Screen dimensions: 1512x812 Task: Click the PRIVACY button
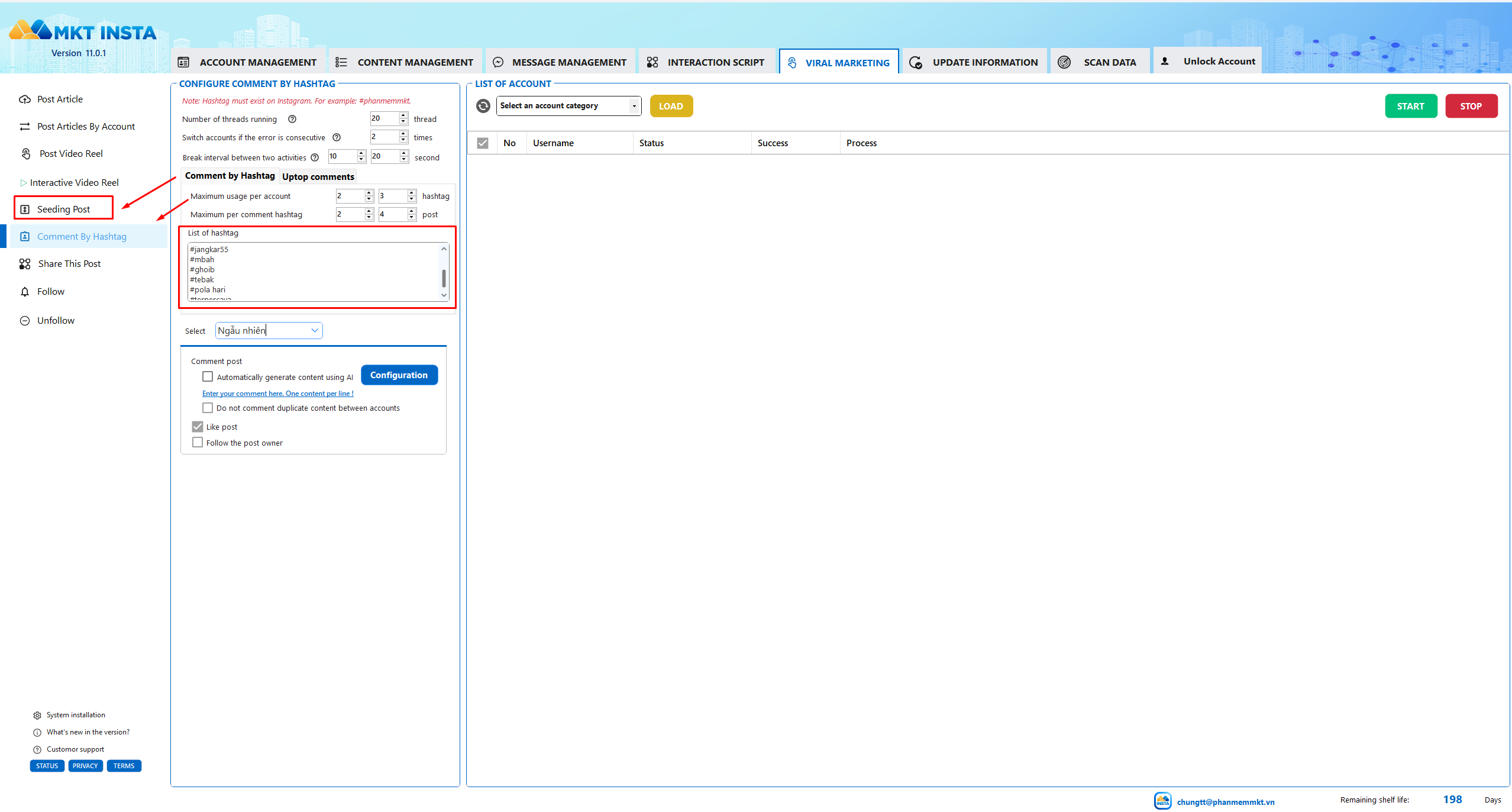[85, 766]
